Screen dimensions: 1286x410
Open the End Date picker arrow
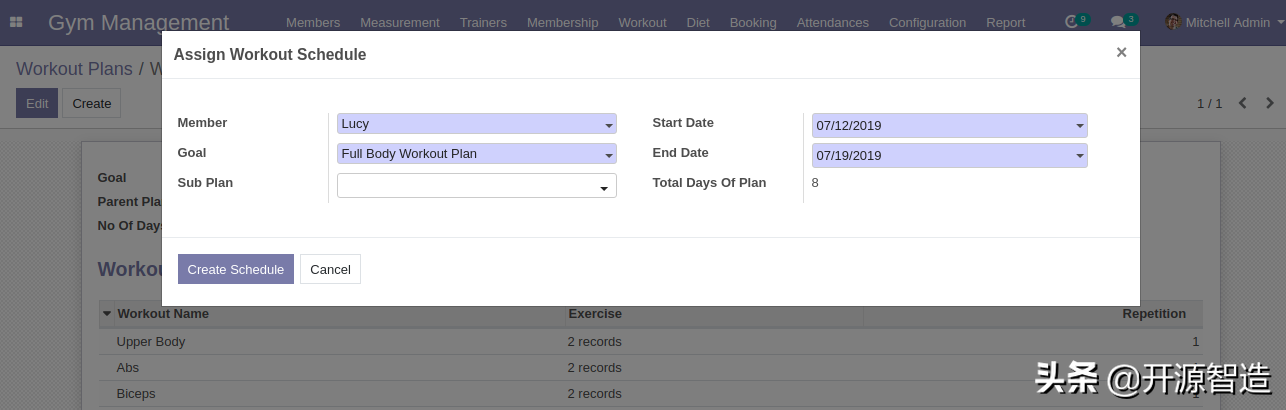[1079, 157]
